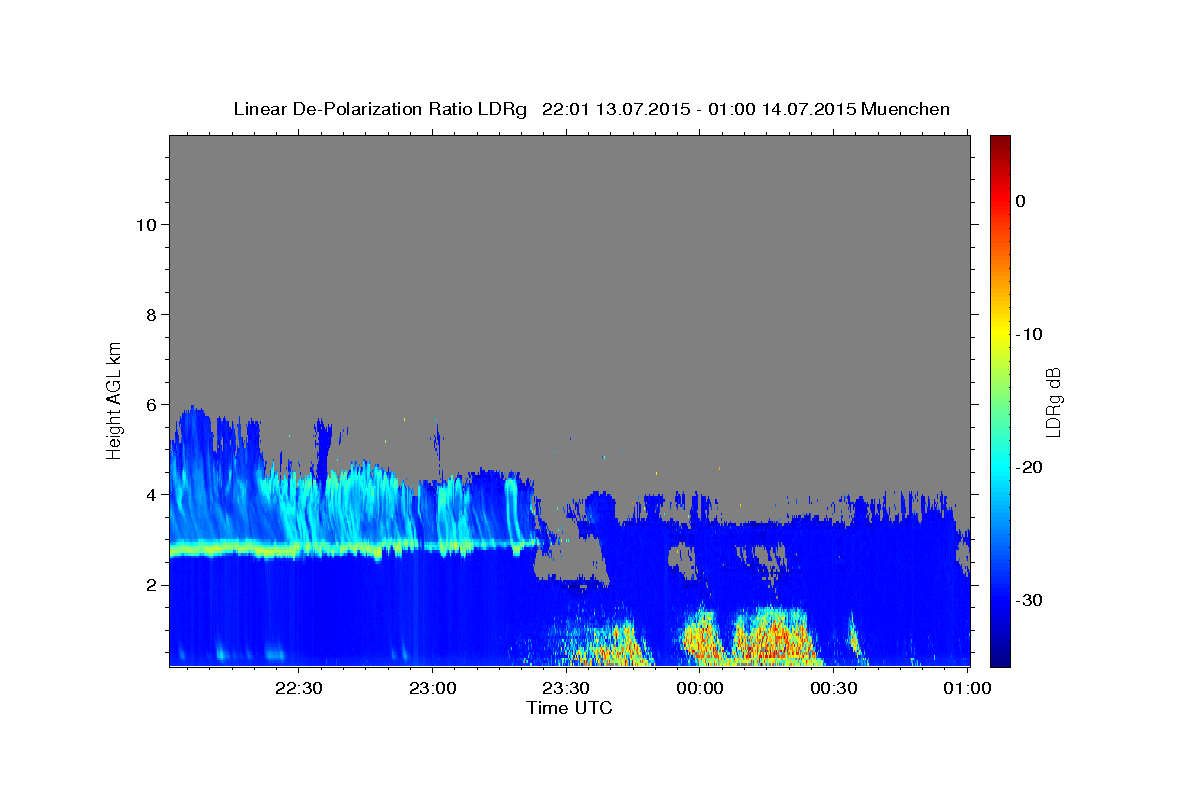
Task: Click the height axis value 10
Action: pos(146,224)
